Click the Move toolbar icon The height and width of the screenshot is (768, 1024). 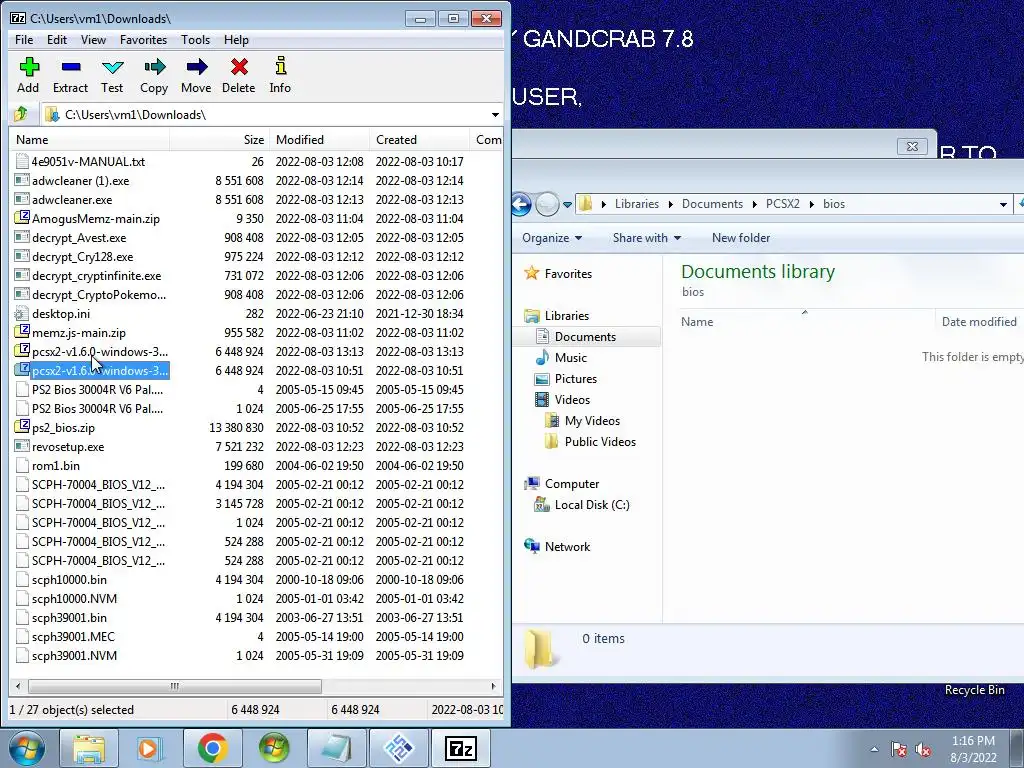pyautogui.click(x=196, y=76)
